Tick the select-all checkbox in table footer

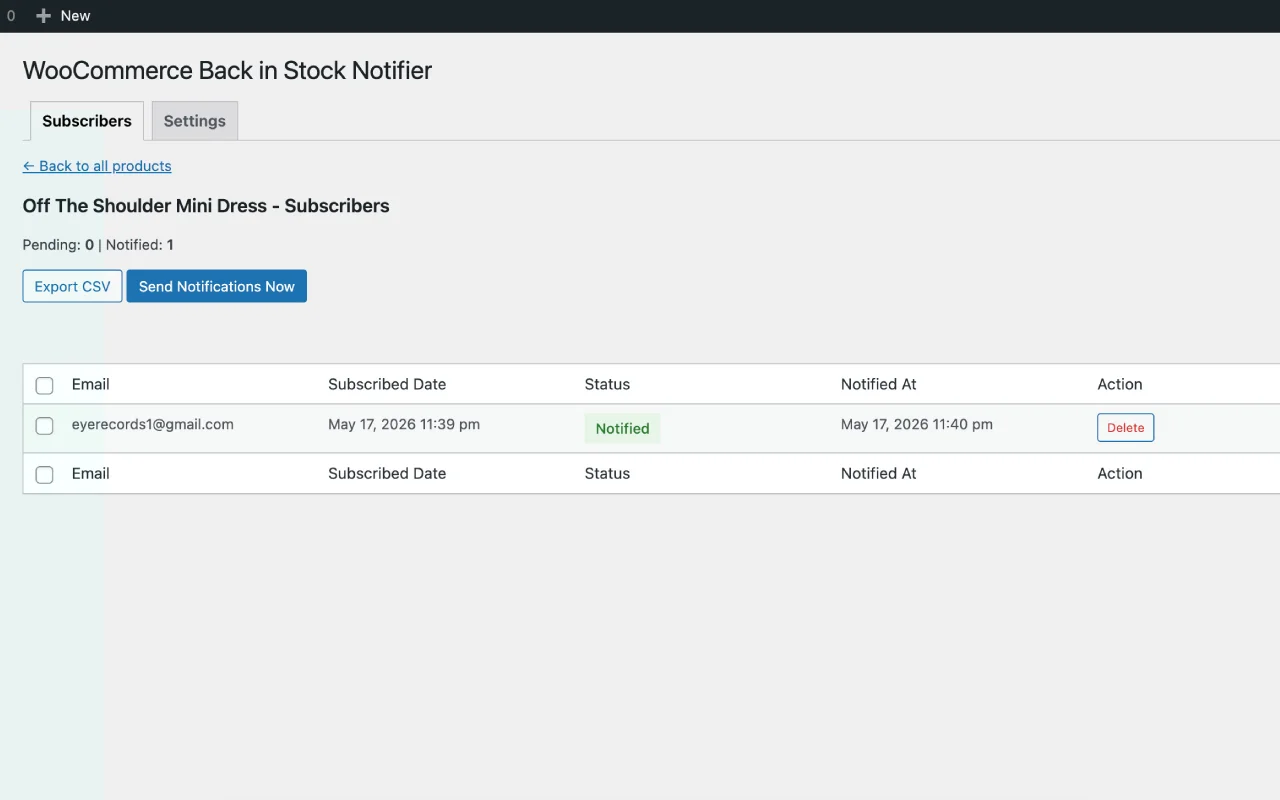(x=44, y=474)
